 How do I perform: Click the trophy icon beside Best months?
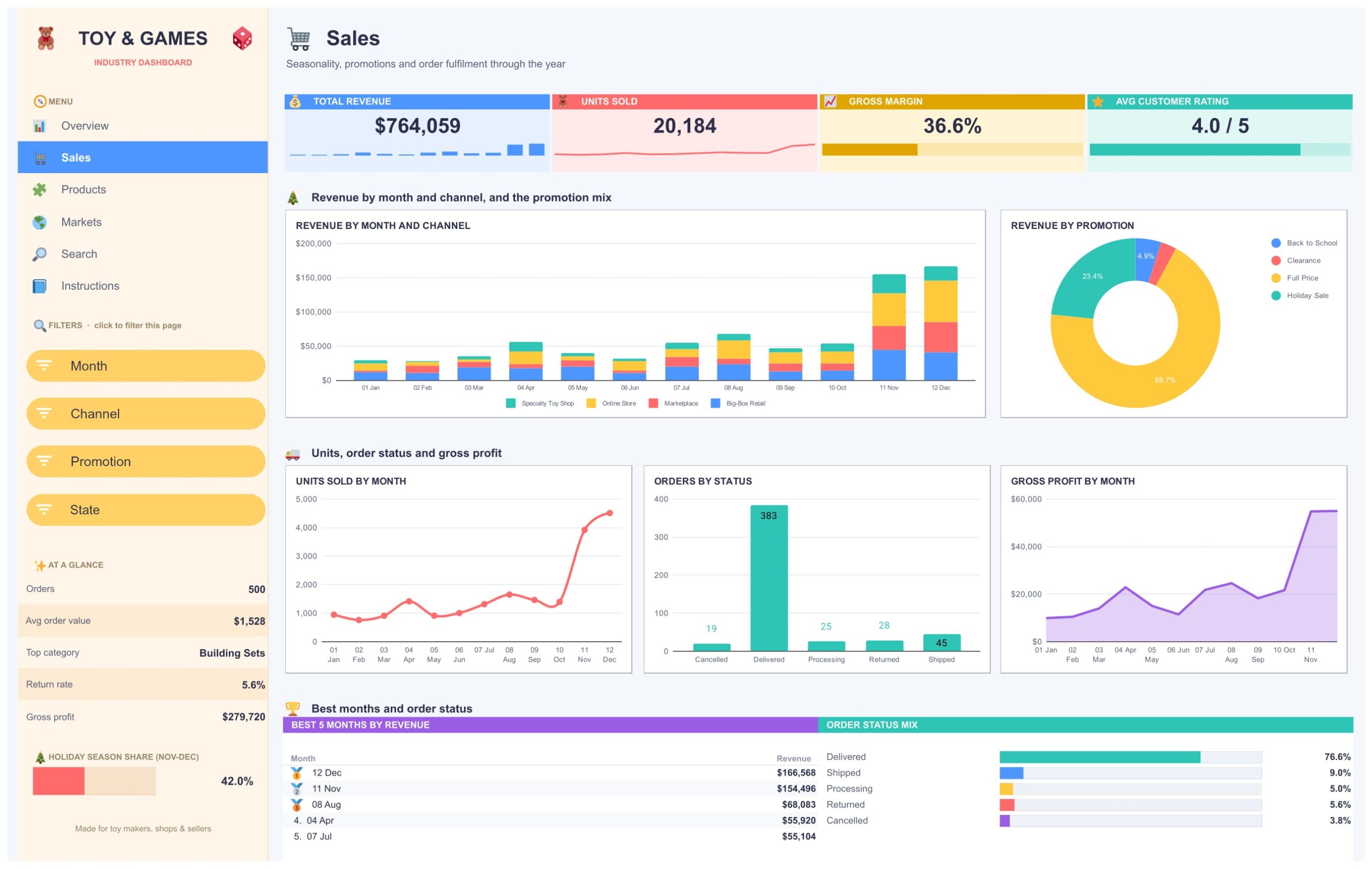pos(293,708)
